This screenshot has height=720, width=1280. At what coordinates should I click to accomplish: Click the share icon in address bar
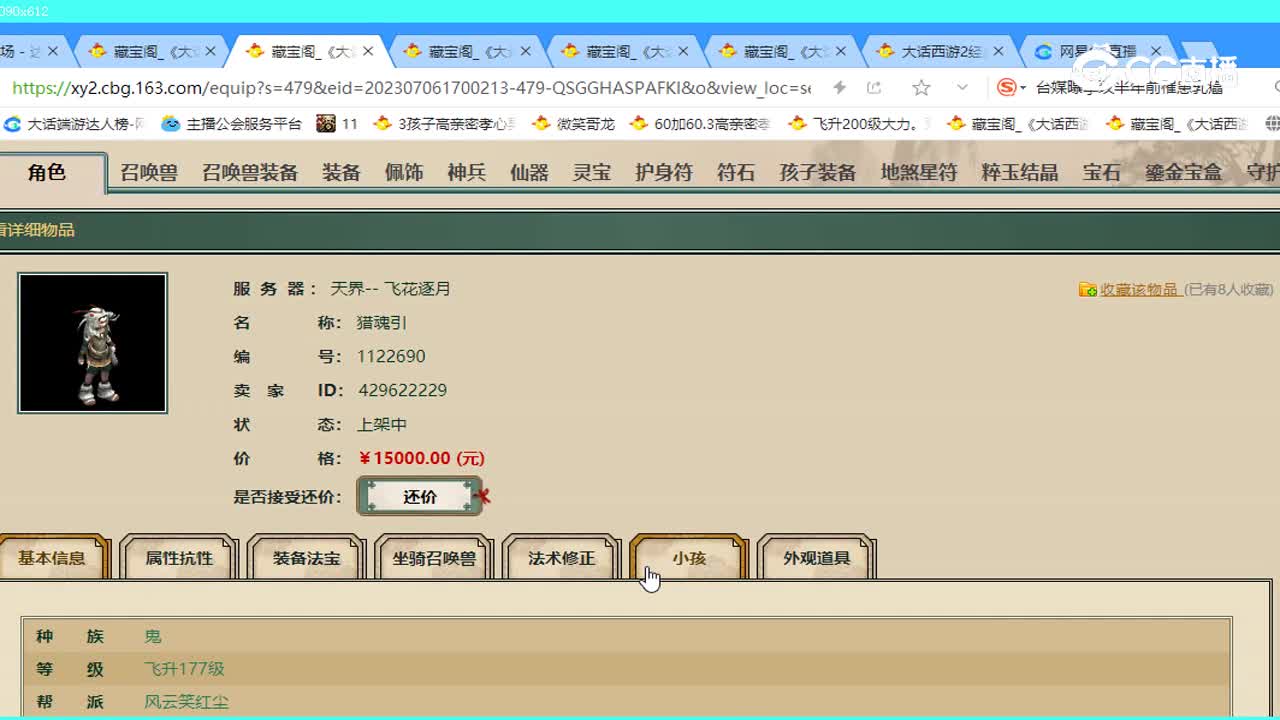(874, 88)
